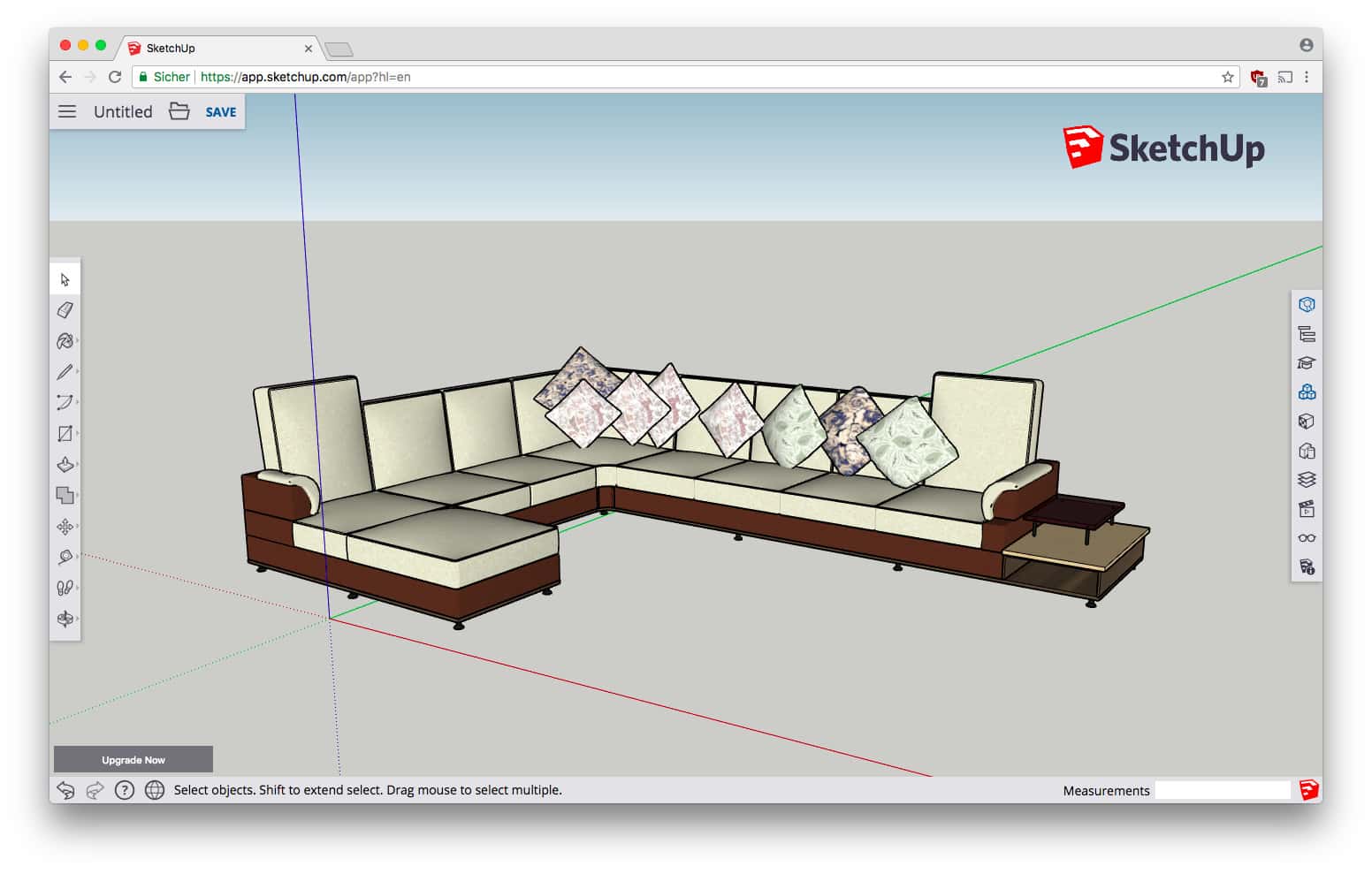The image size is (1372, 874).
Task: Undo the last action
Action: click(65, 789)
